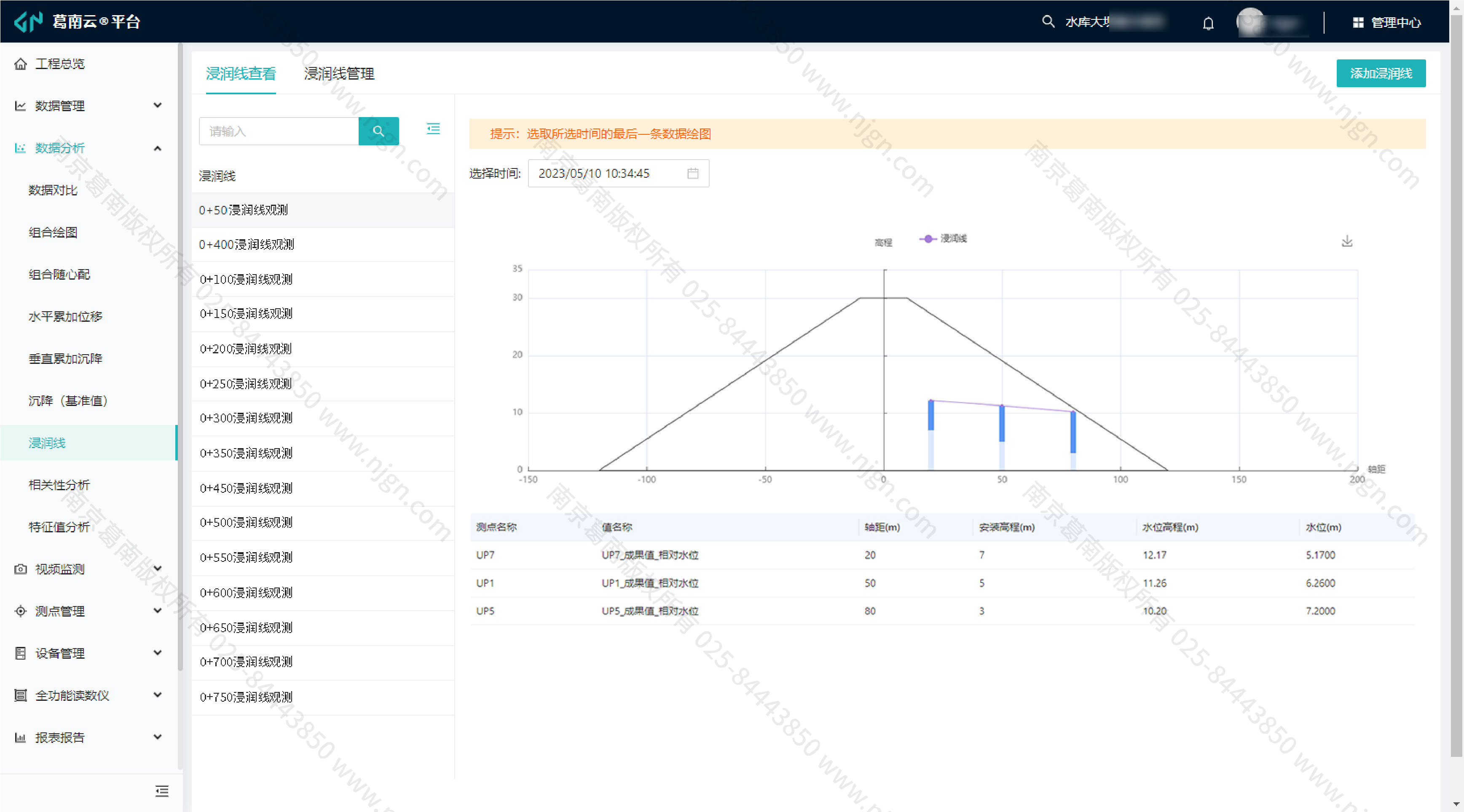Screen dimensions: 1464x812
Task: Click the page vertical scrollbar
Action: point(1456,386)
